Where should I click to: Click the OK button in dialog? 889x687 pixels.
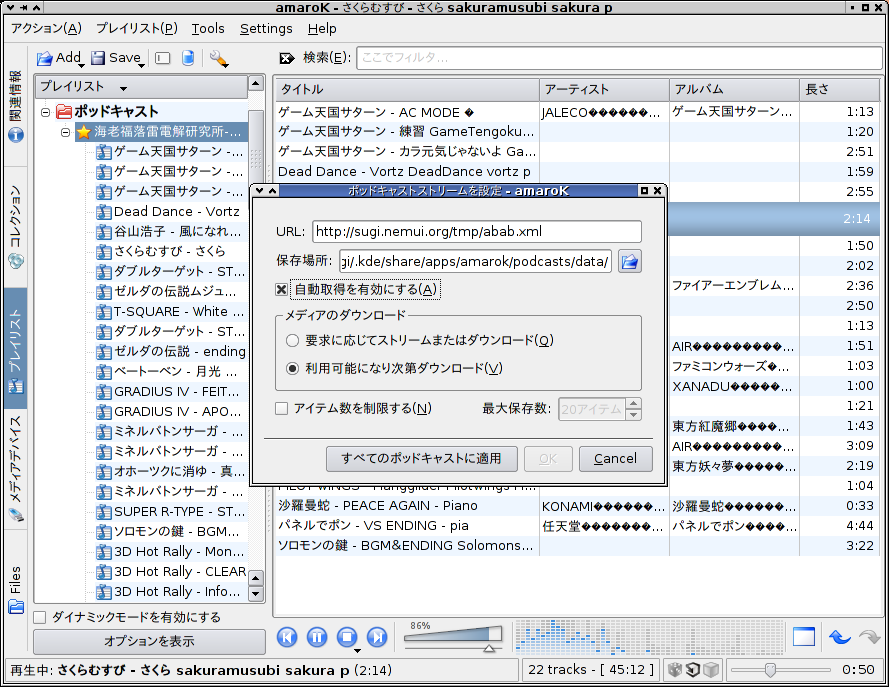(x=548, y=459)
